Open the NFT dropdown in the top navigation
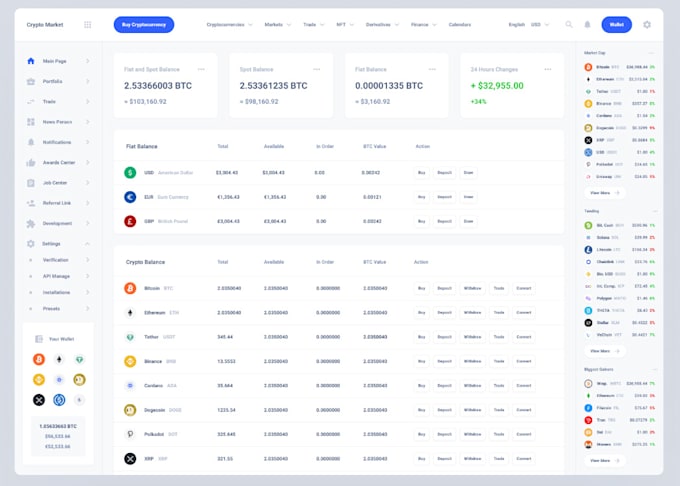Screen dimensions: 680x486 tap(345, 25)
